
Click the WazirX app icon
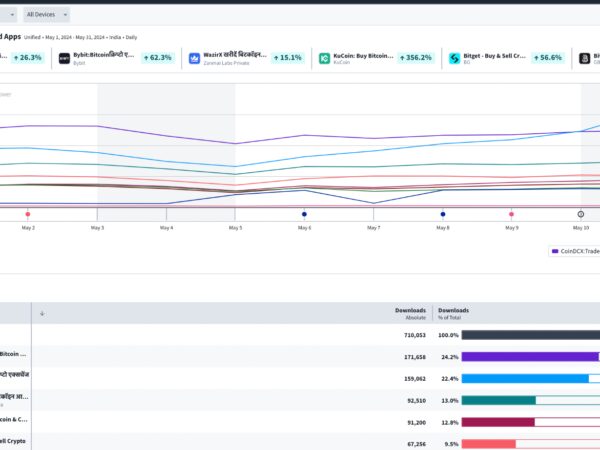tap(194, 58)
